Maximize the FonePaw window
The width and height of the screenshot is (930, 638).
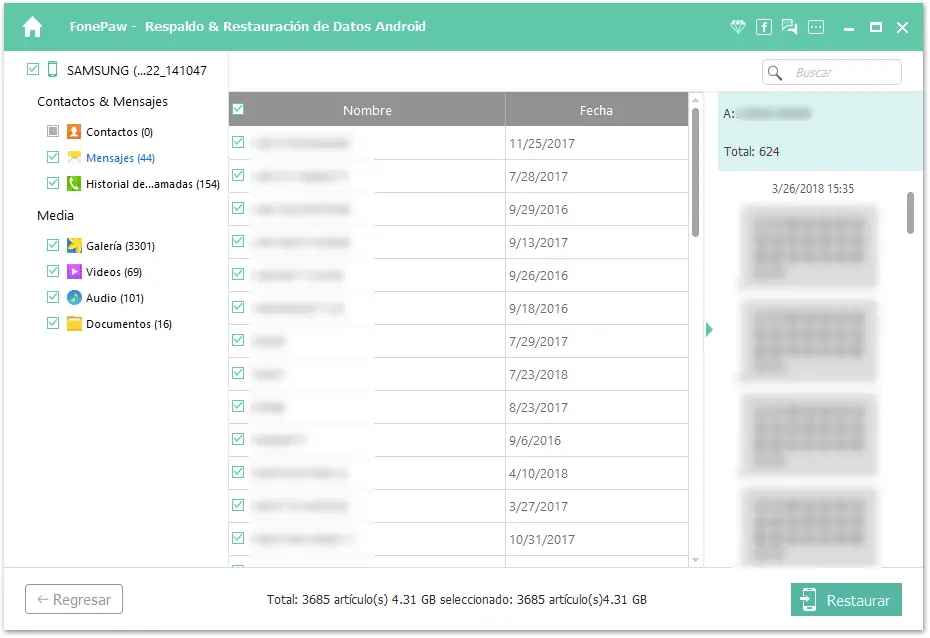click(875, 27)
